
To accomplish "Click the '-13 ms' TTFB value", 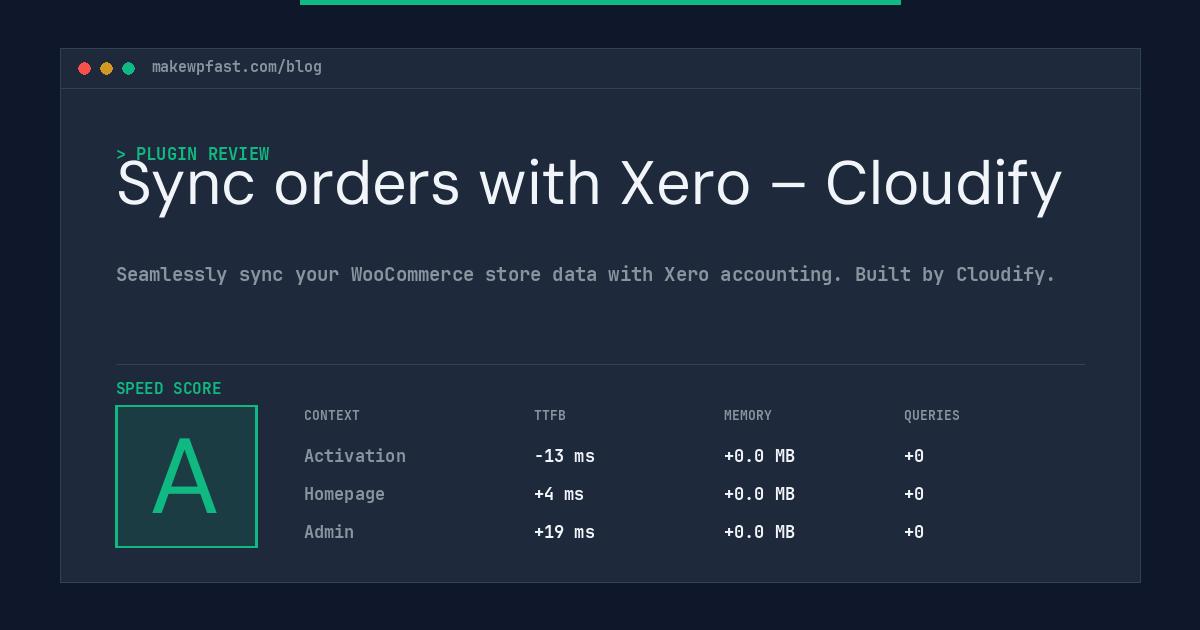I will coord(564,456).
